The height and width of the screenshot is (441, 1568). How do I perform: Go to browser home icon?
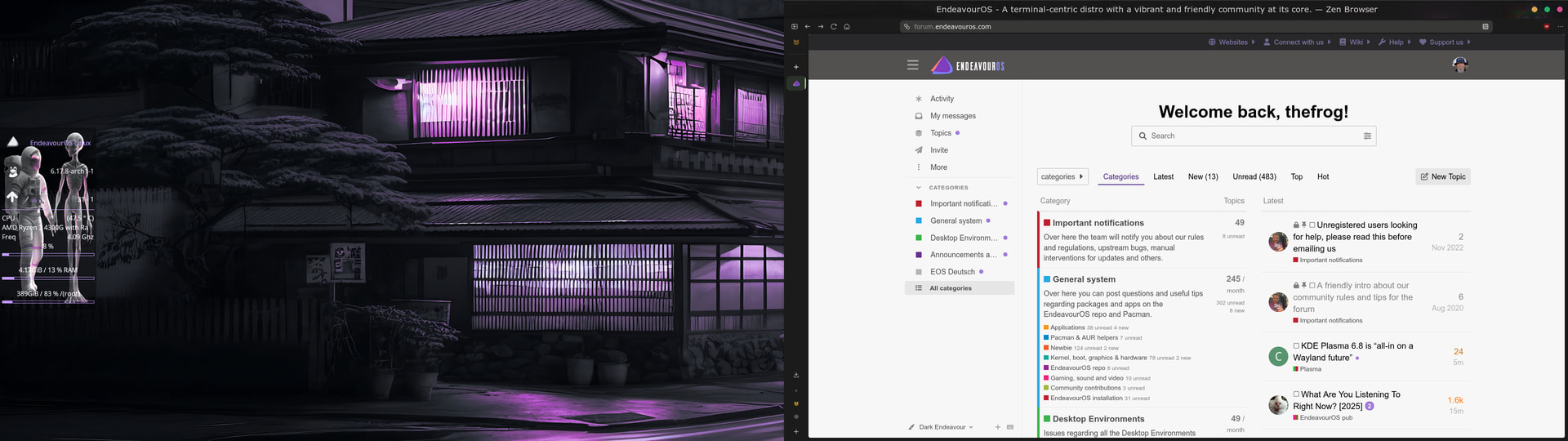coord(847,27)
